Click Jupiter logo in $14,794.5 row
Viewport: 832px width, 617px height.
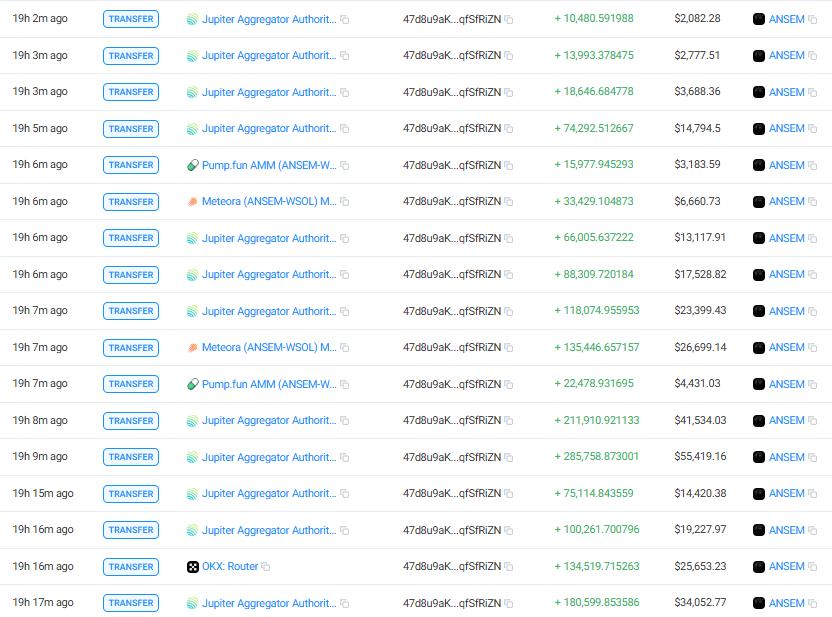(193, 129)
